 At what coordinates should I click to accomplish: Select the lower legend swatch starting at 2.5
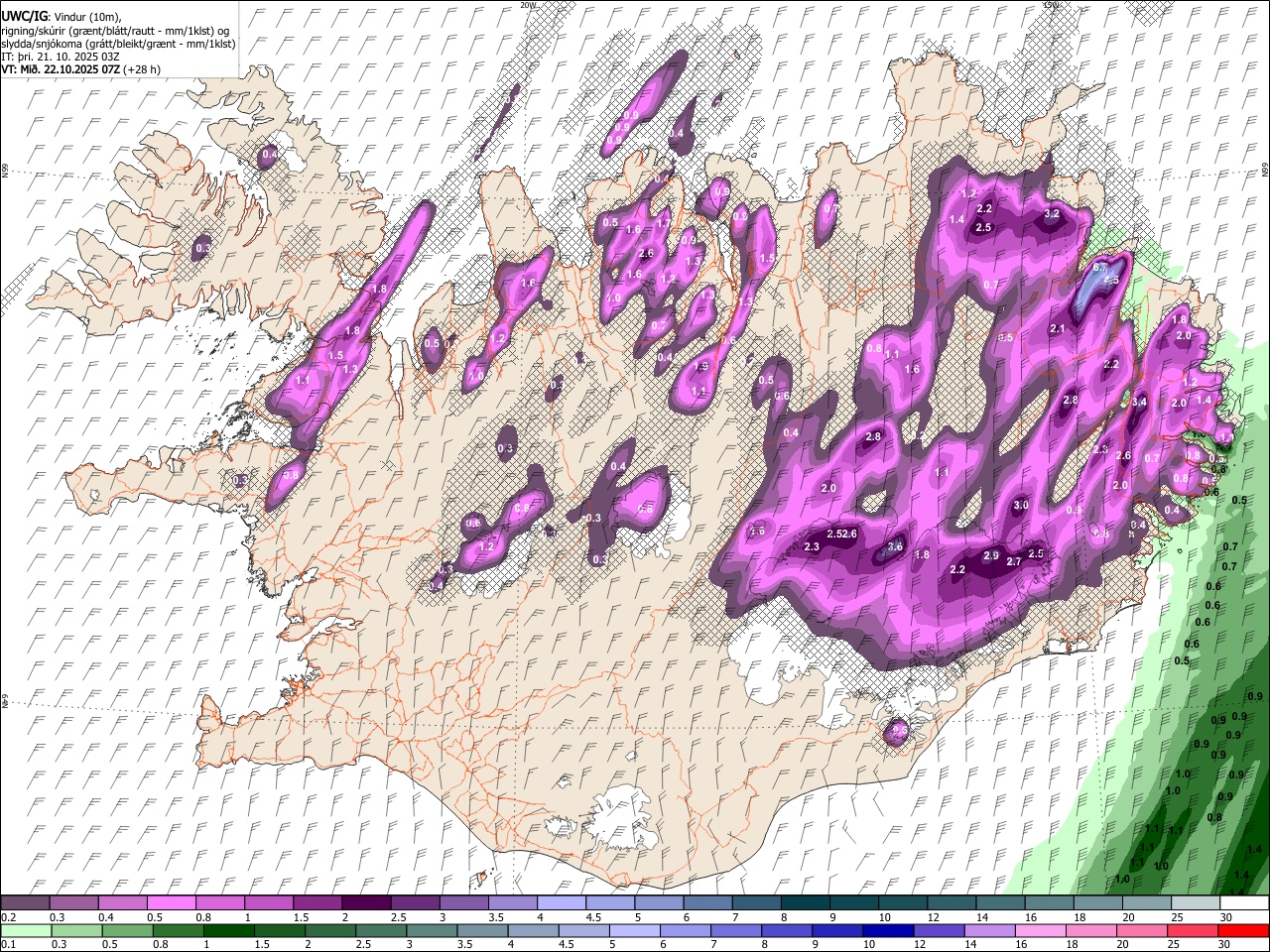(x=381, y=930)
